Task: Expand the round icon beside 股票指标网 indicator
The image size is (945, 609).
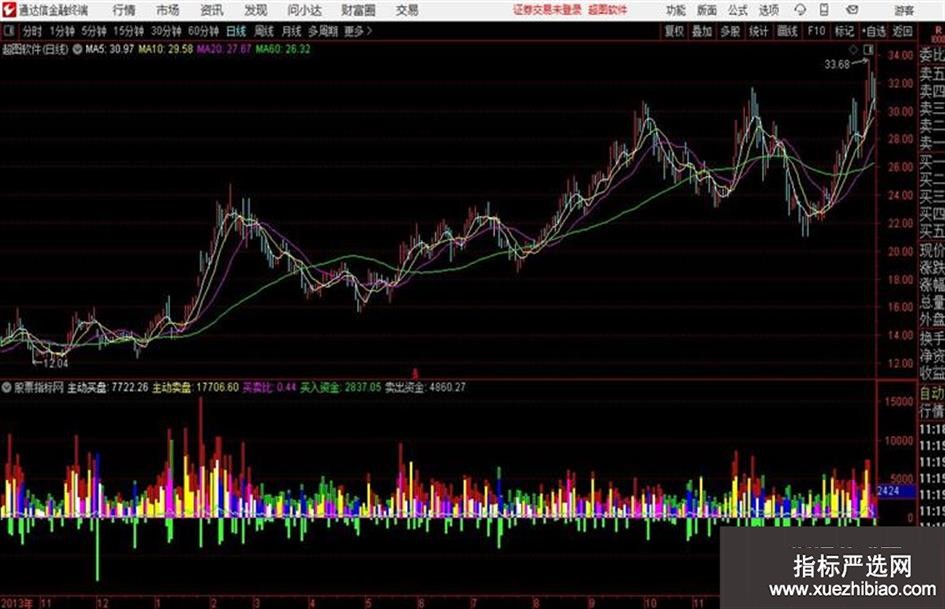Action: click(6, 387)
